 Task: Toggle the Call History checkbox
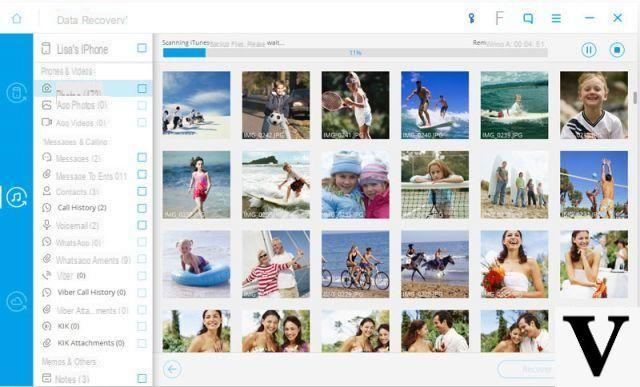tap(142, 208)
